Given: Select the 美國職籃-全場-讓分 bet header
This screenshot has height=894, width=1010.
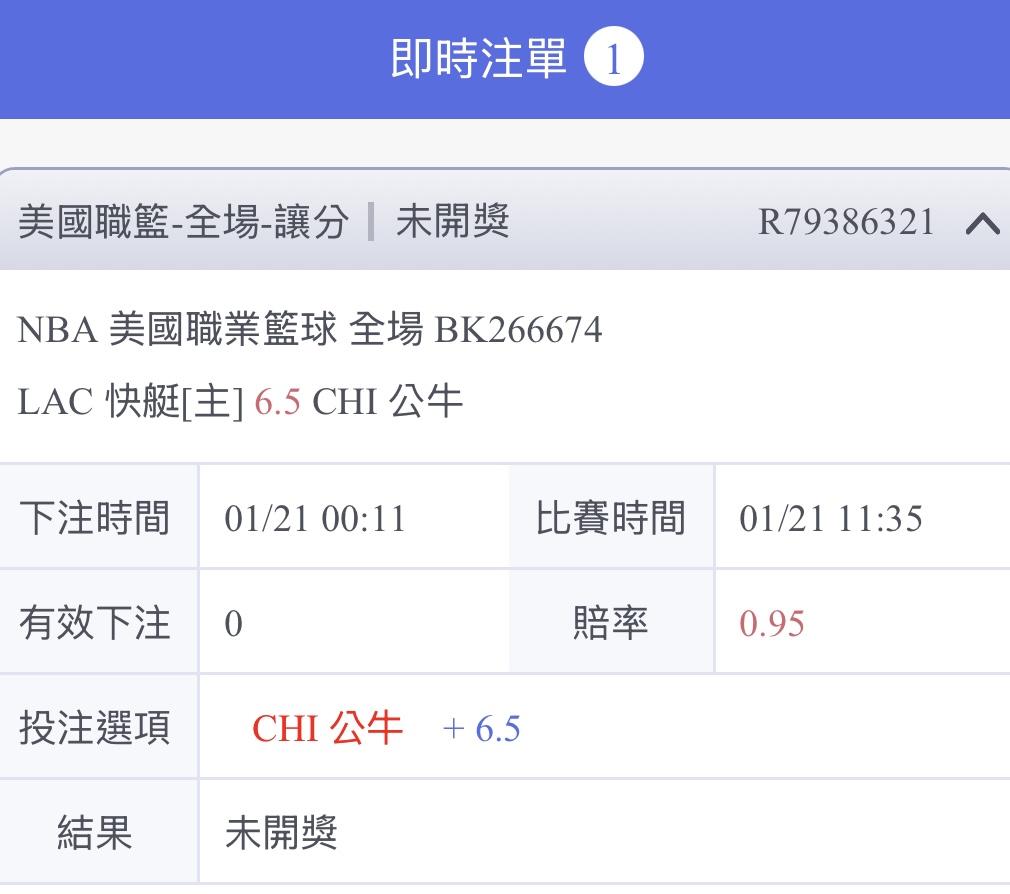Looking at the screenshot, I should [x=183, y=222].
